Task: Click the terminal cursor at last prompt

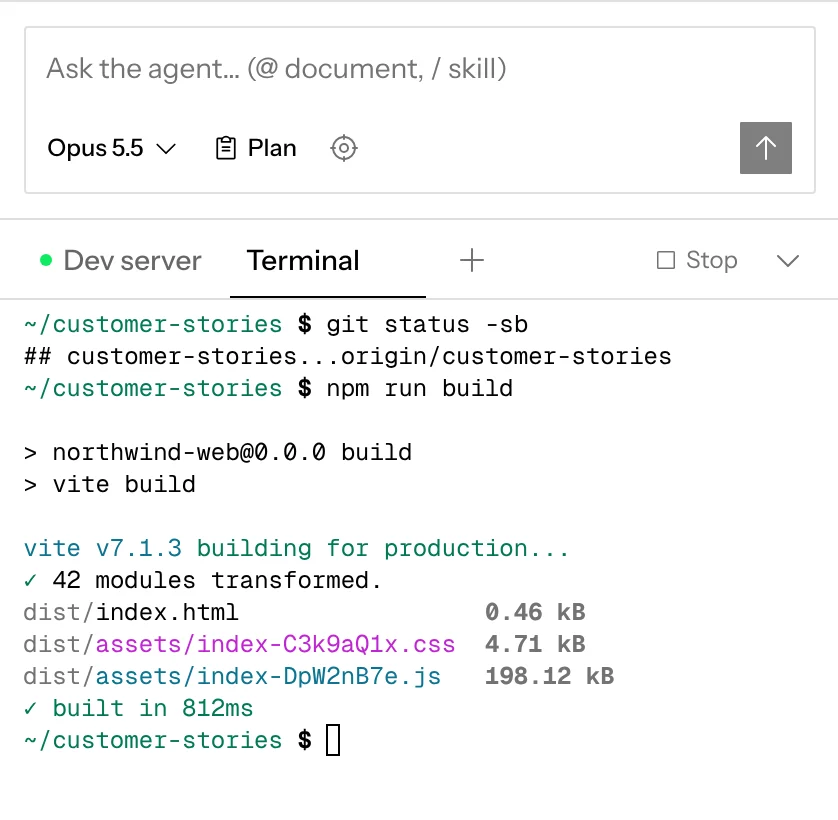Action: coord(333,740)
